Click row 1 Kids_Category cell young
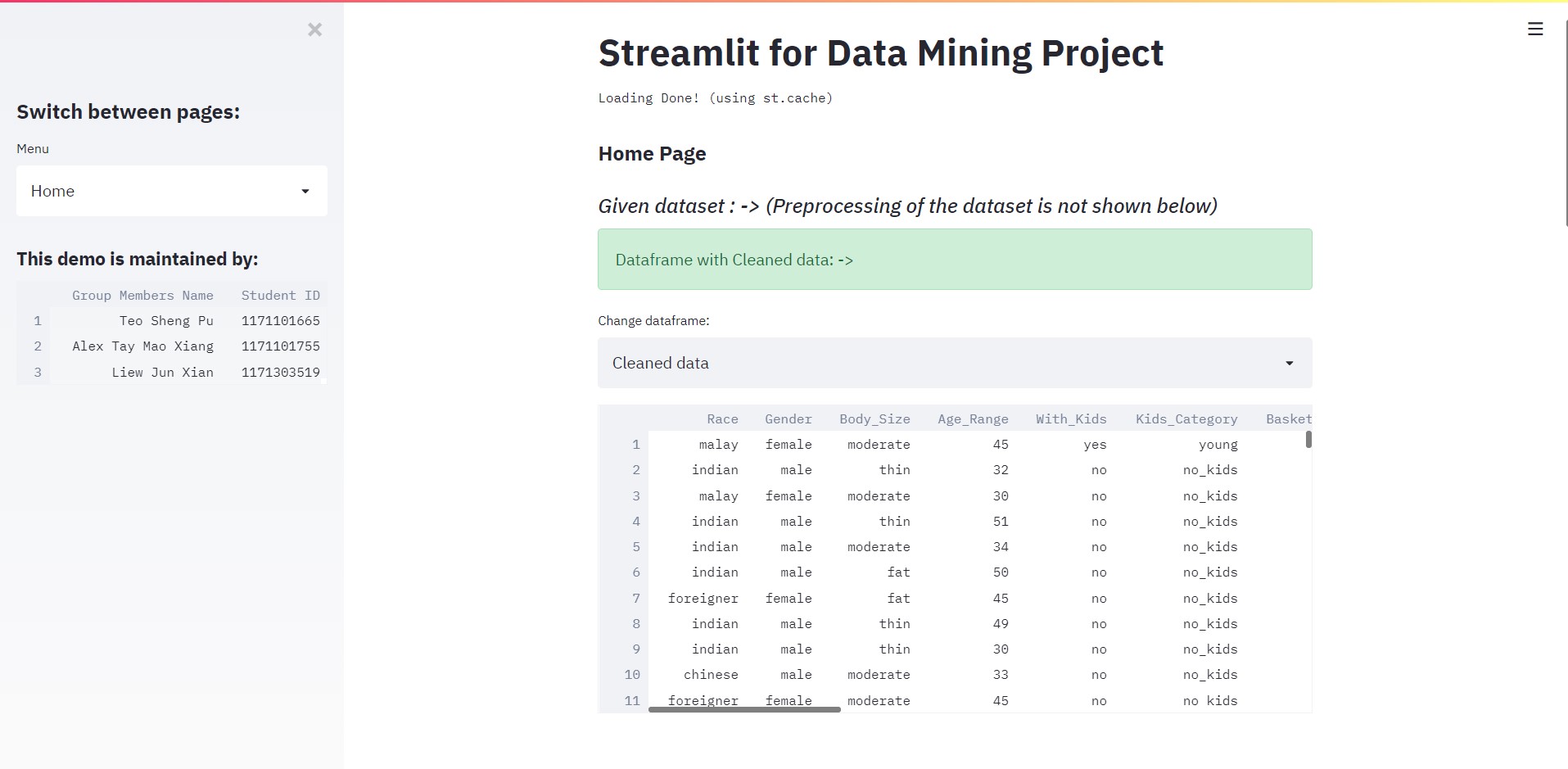This screenshot has width=1568, height=769. click(x=1218, y=445)
